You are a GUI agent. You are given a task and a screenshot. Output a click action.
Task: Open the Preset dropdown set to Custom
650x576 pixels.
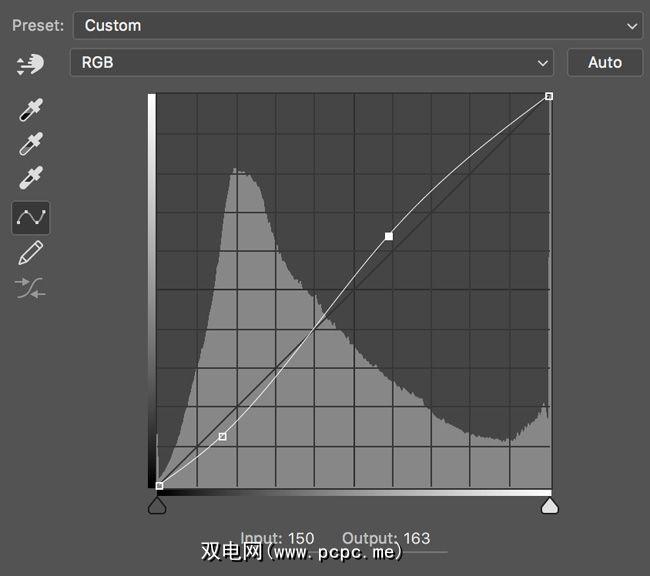pyautogui.click(x=357, y=25)
